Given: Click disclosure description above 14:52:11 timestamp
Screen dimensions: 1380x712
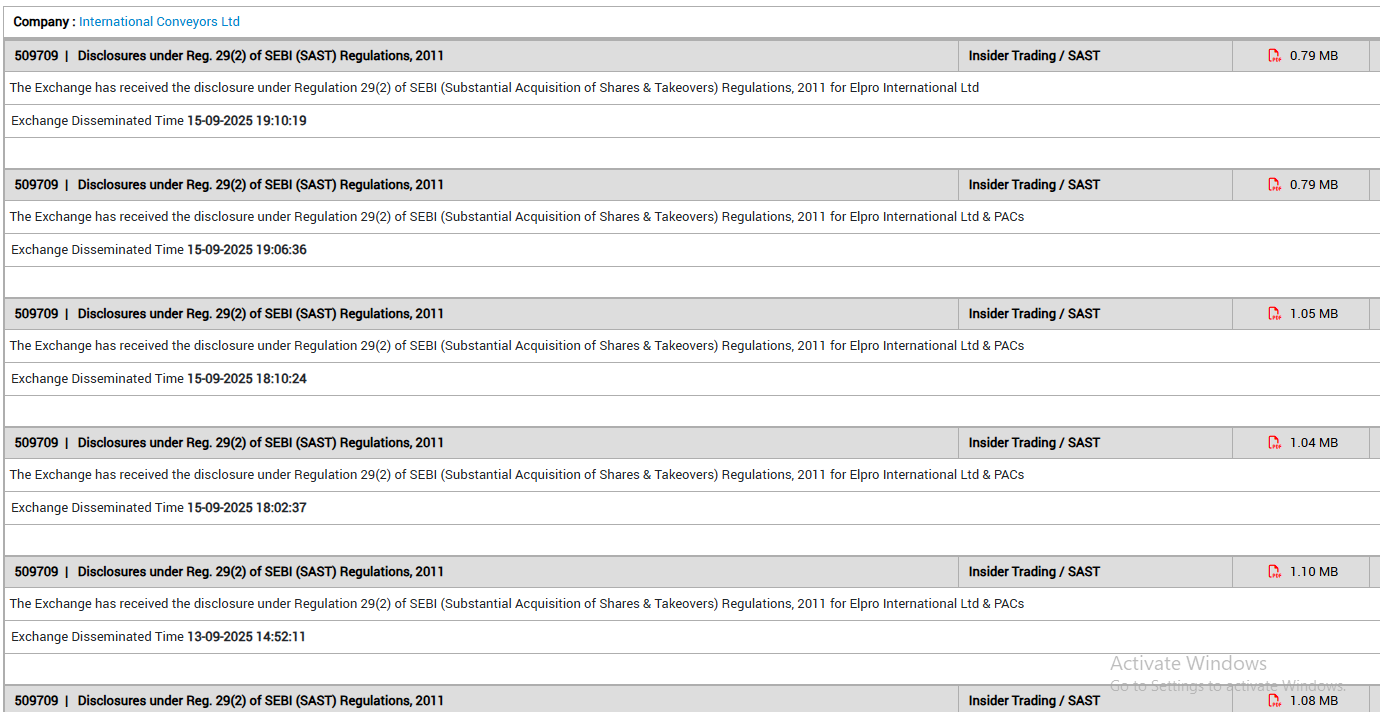Looking at the screenshot, I should pyautogui.click(x=517, y=604).
